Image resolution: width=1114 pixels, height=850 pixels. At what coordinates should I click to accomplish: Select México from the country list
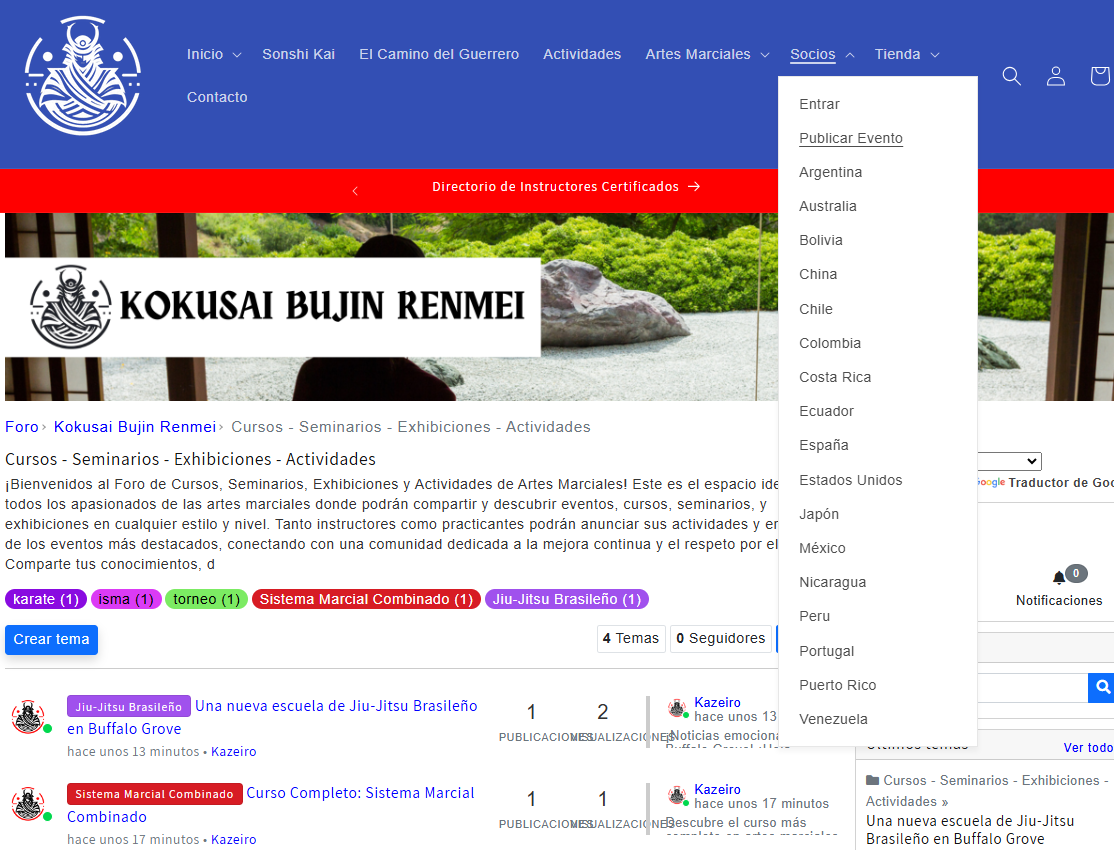pyautogui.click(x=822, y=548)
